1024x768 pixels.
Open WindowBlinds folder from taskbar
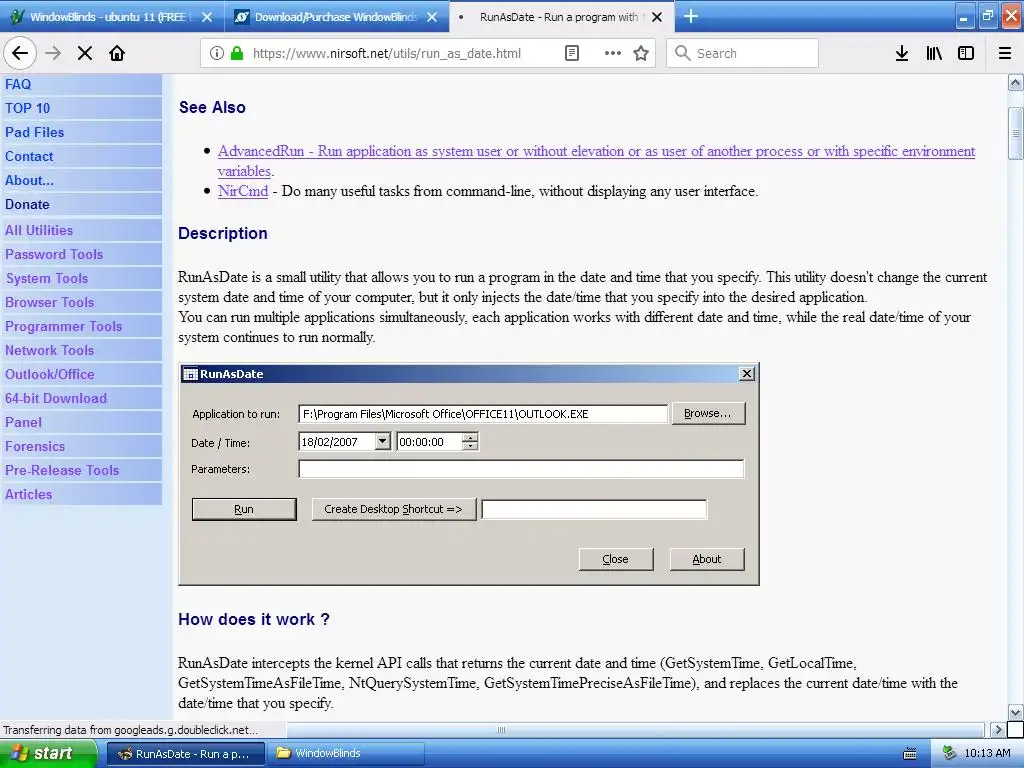pos(346,754)
